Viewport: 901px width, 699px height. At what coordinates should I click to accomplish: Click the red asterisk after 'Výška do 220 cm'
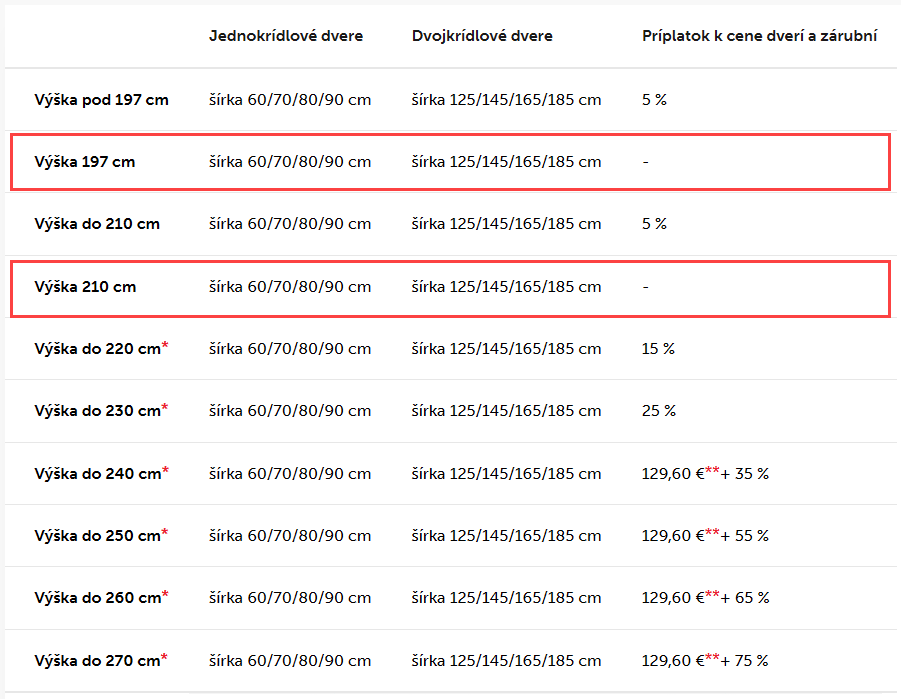click(165, 346)
